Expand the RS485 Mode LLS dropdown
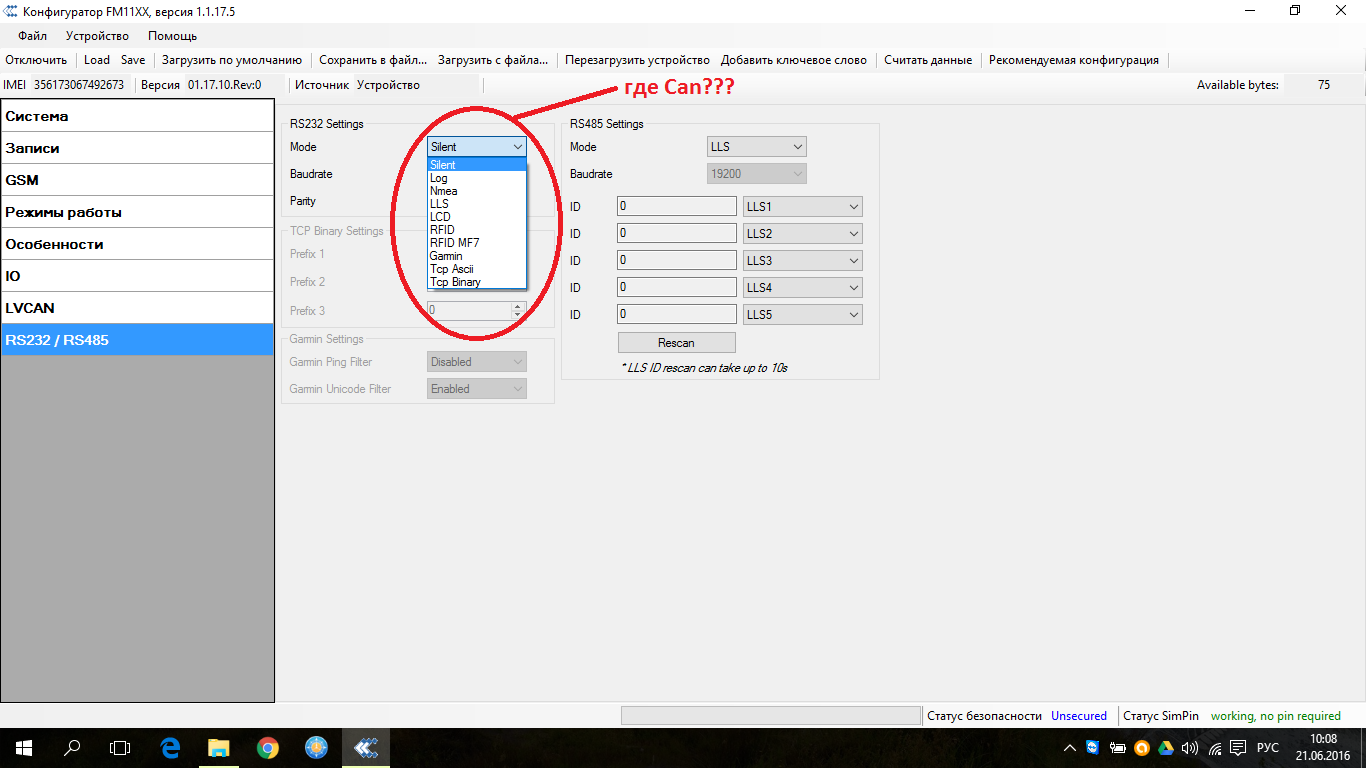 click(x=756, y=147)
